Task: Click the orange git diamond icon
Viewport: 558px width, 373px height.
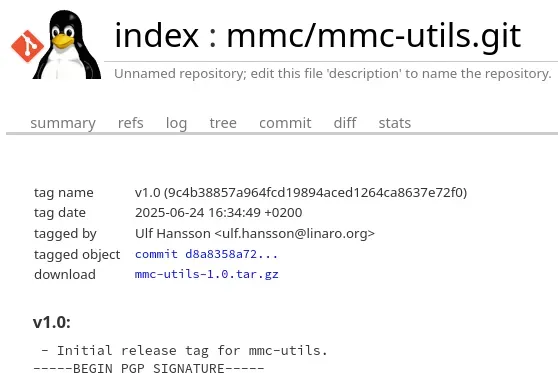Action: click(x=27, y=46)
